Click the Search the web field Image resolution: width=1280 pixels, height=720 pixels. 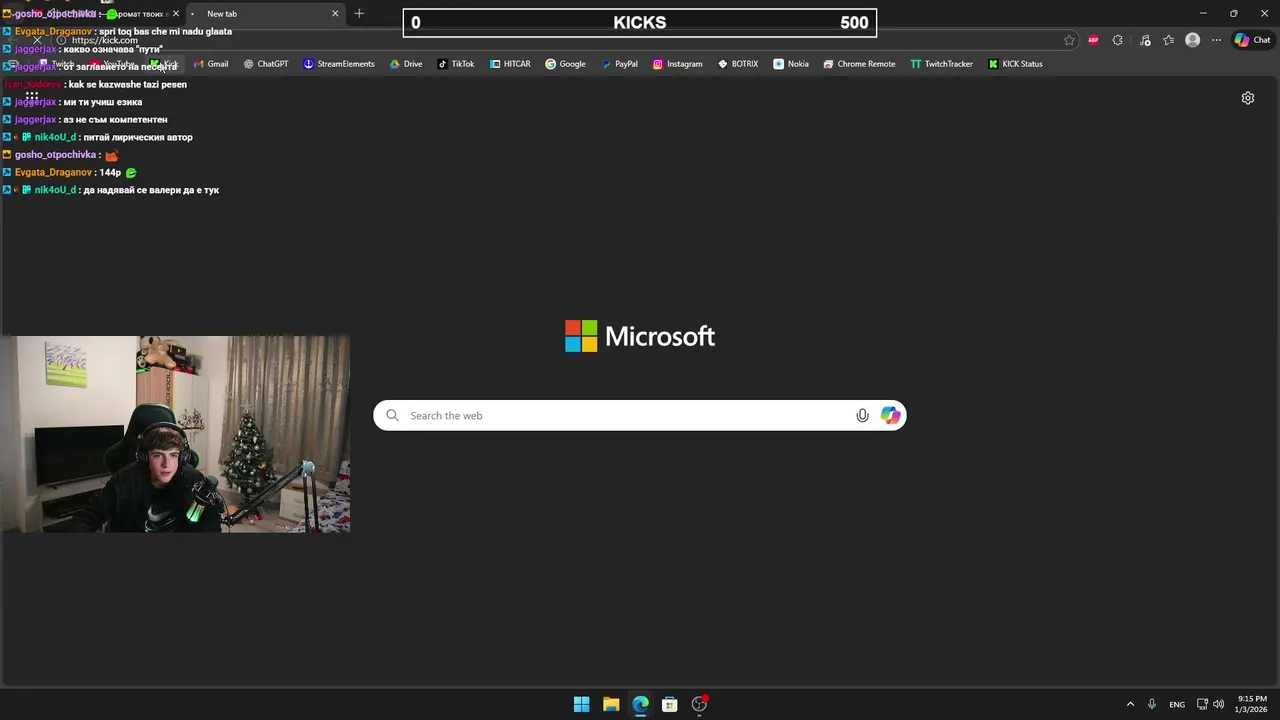640,415
